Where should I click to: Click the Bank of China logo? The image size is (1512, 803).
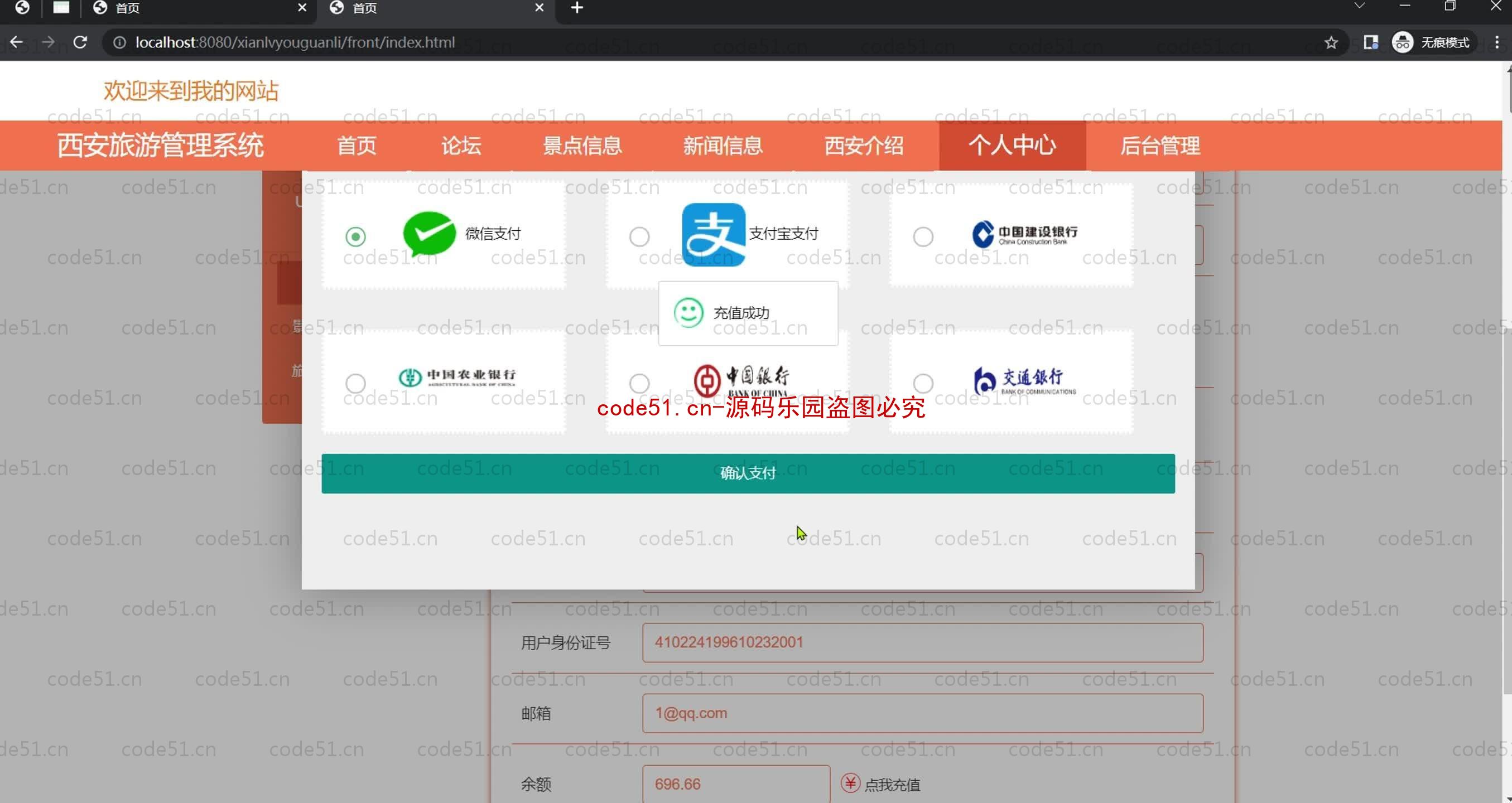coord(741,381)
